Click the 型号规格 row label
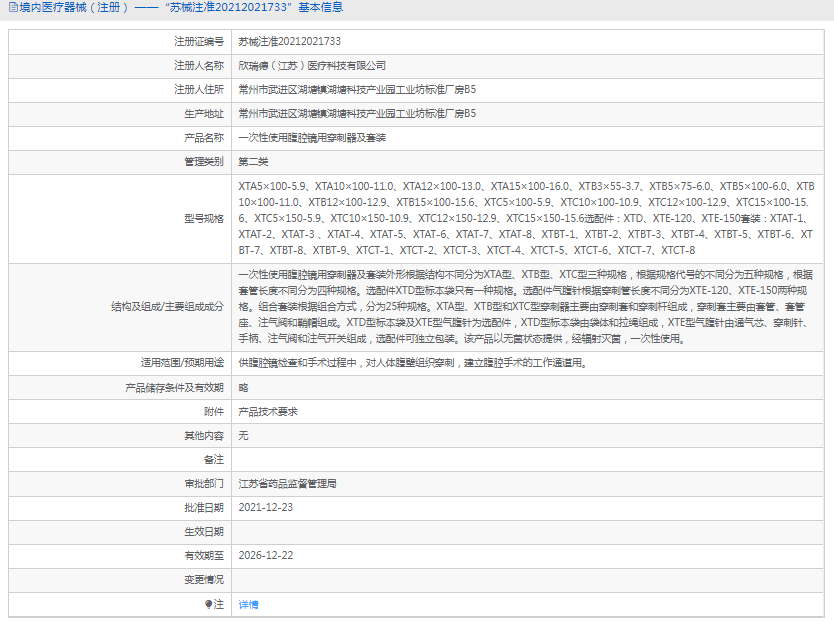Screen dimensions: 834x627 [x=204, y=219]
